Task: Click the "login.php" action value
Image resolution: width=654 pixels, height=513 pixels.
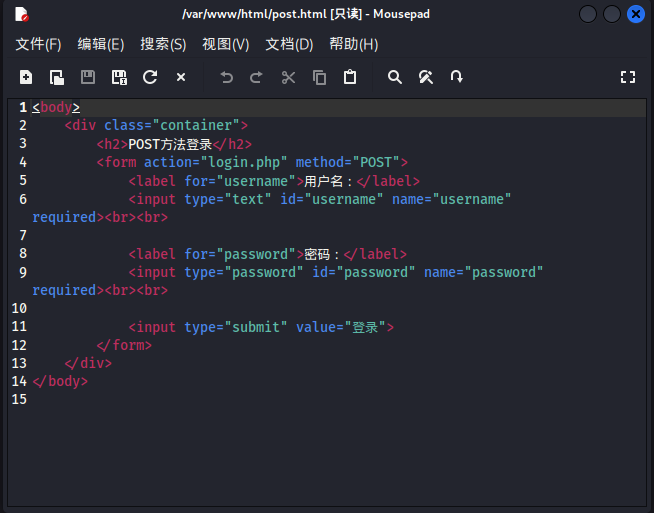Action: click(x=244, y=162)
